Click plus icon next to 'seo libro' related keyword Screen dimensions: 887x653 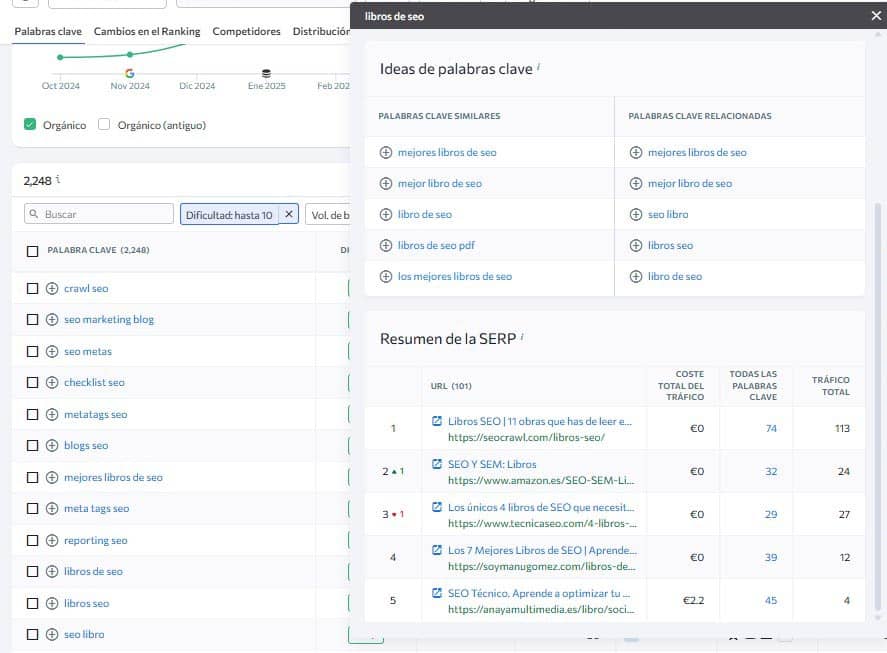click(x=636, y=214)
